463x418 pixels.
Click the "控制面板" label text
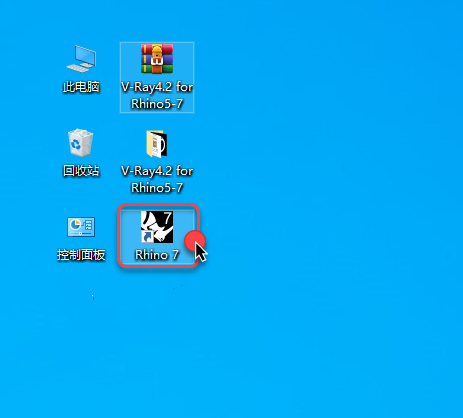coord(81,255)
